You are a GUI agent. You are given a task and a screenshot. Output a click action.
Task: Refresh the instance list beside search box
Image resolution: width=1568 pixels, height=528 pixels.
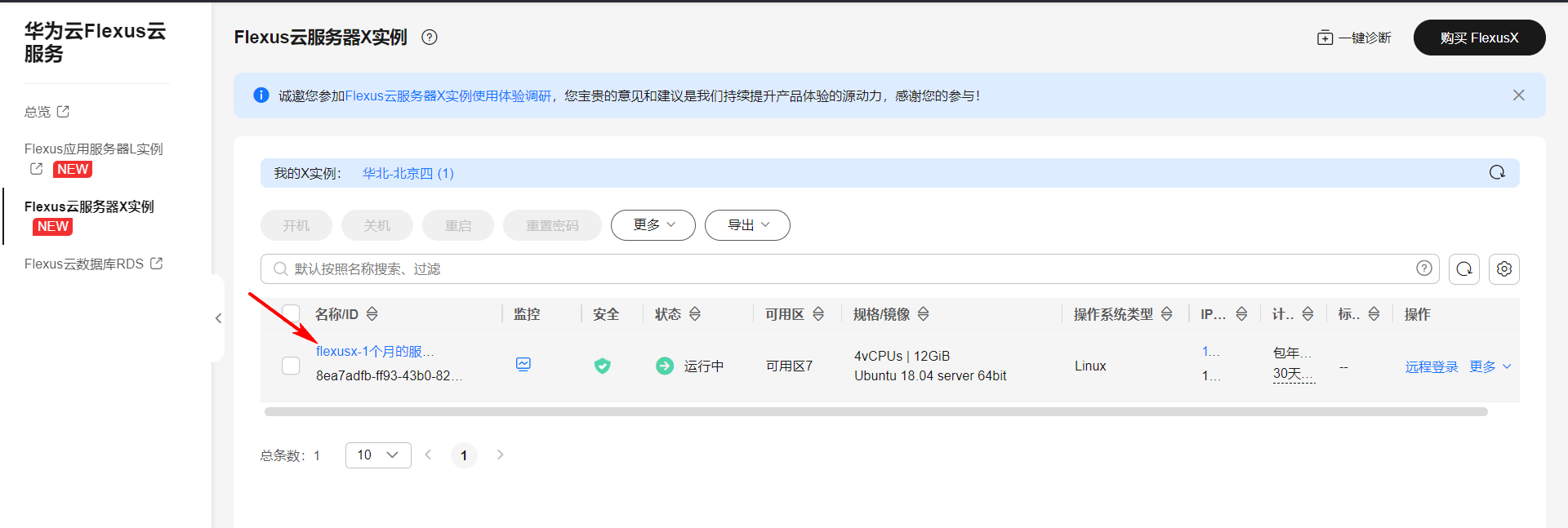coord(1463,269)
